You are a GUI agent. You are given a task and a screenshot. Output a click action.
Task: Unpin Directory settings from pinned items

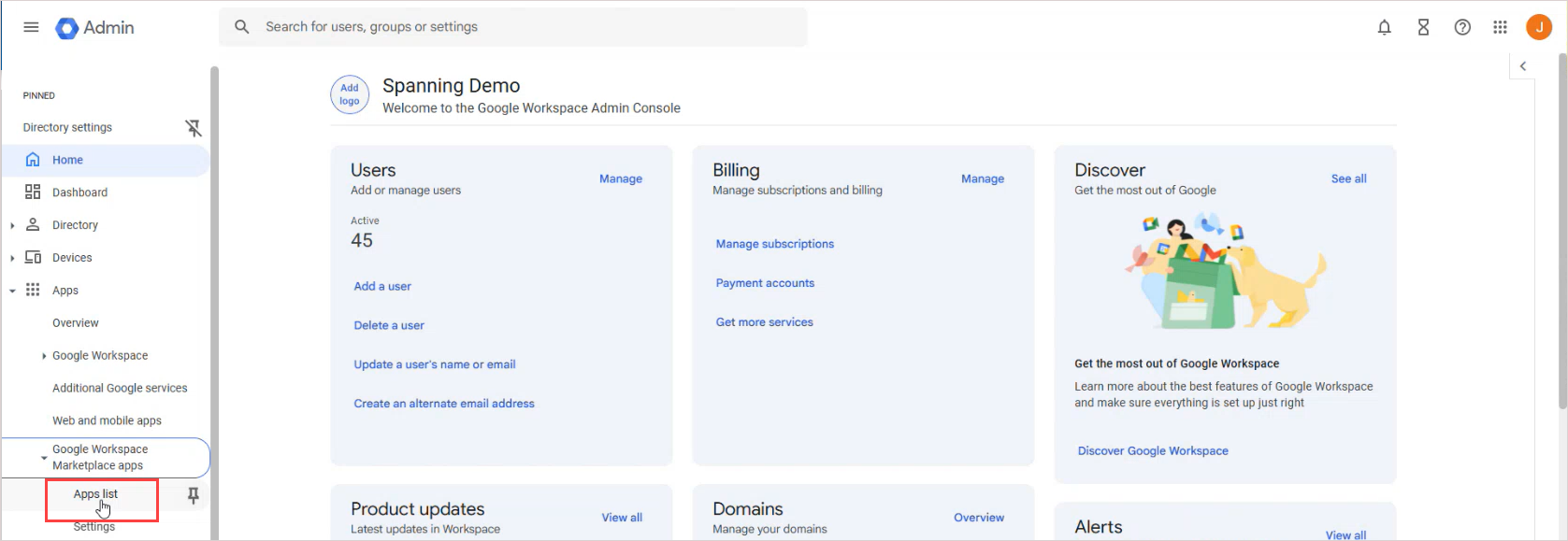click(x=194, y=128)
